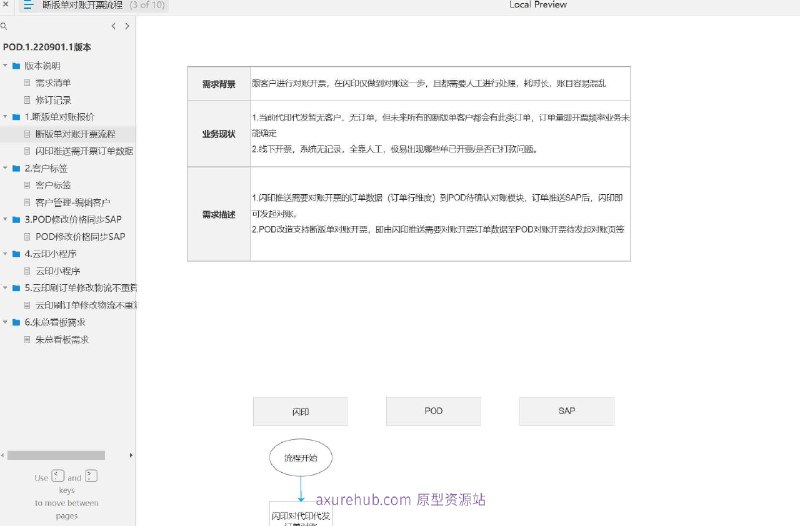
Task: Click the Local Preview title text
Action: coord(538,5)
